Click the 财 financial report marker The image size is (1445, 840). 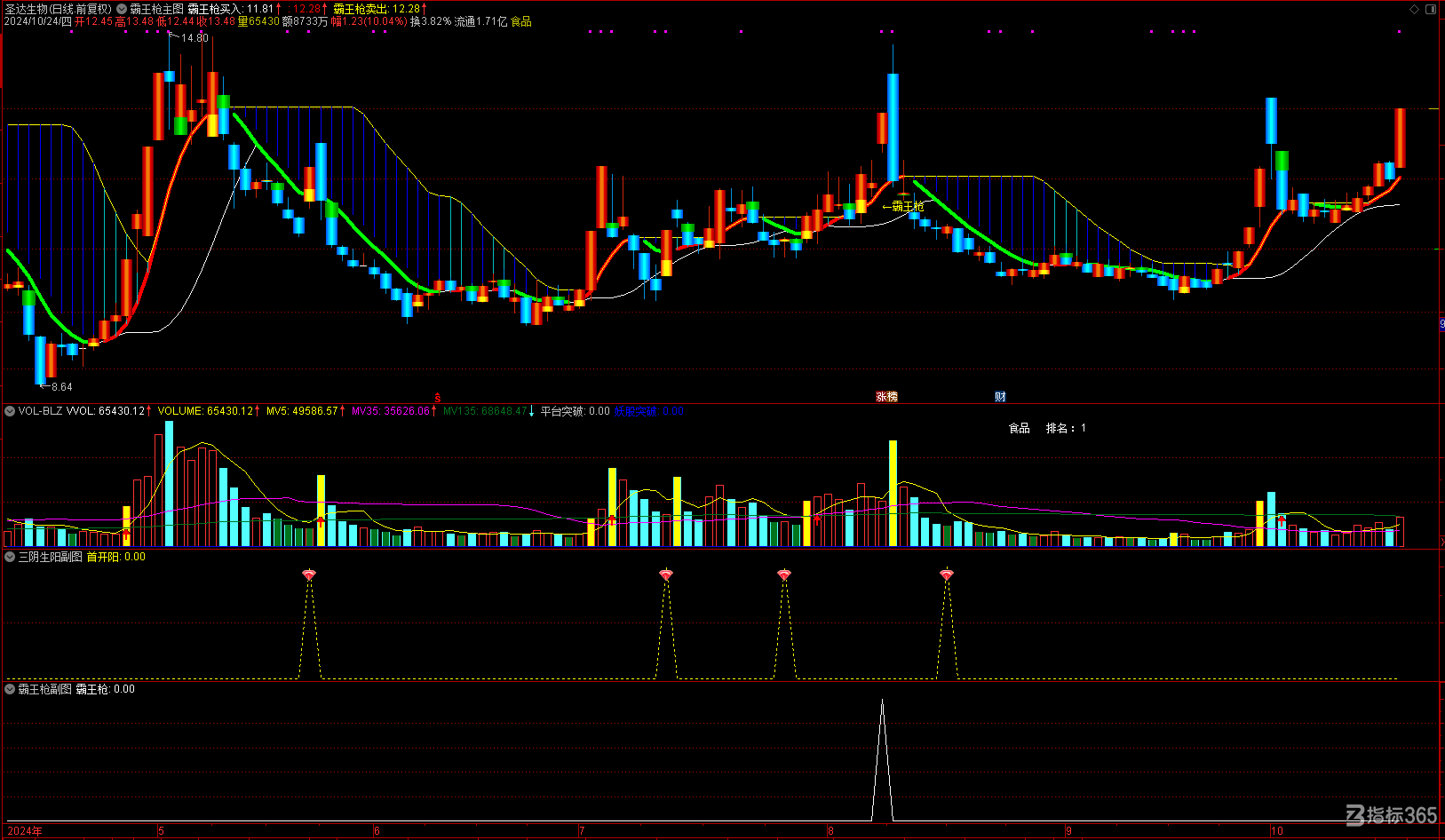point(1000,397)
